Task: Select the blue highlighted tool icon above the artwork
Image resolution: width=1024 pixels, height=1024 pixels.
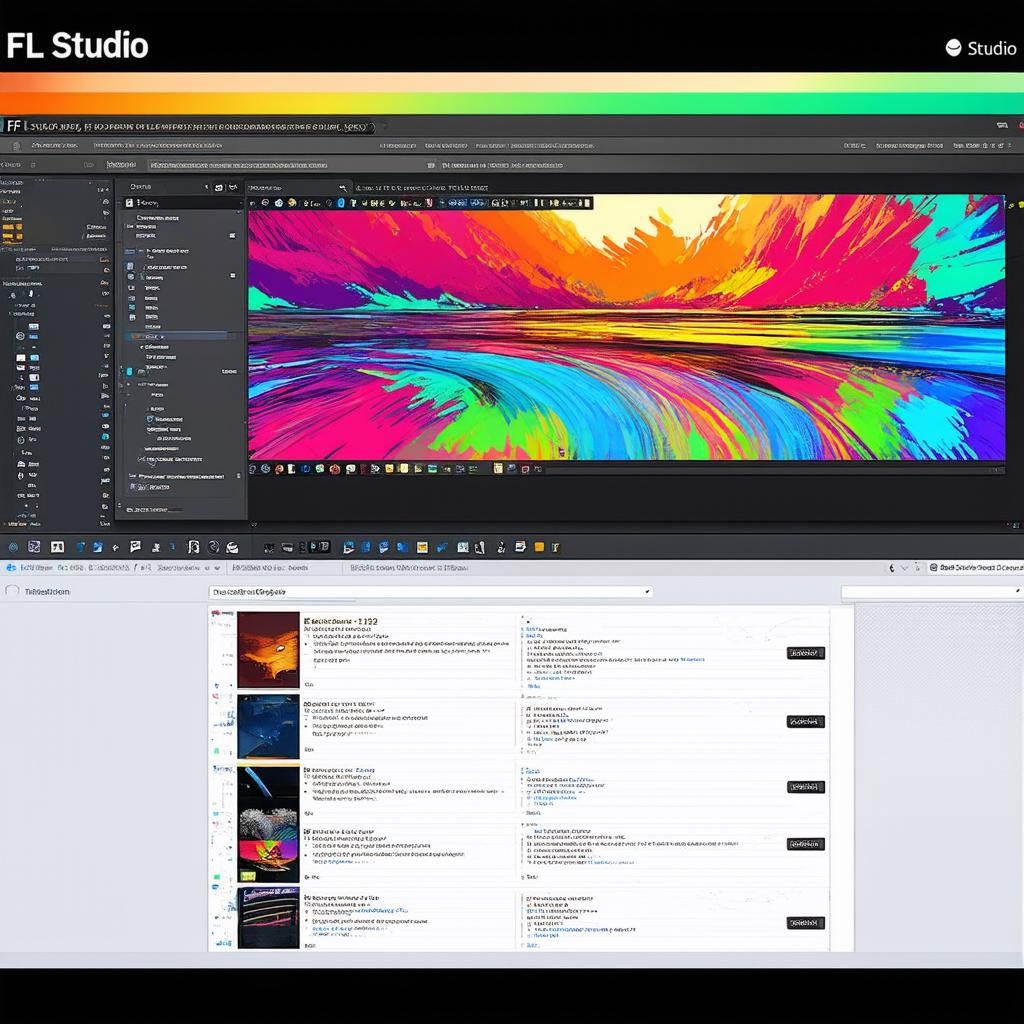Action: pos(340,203)
